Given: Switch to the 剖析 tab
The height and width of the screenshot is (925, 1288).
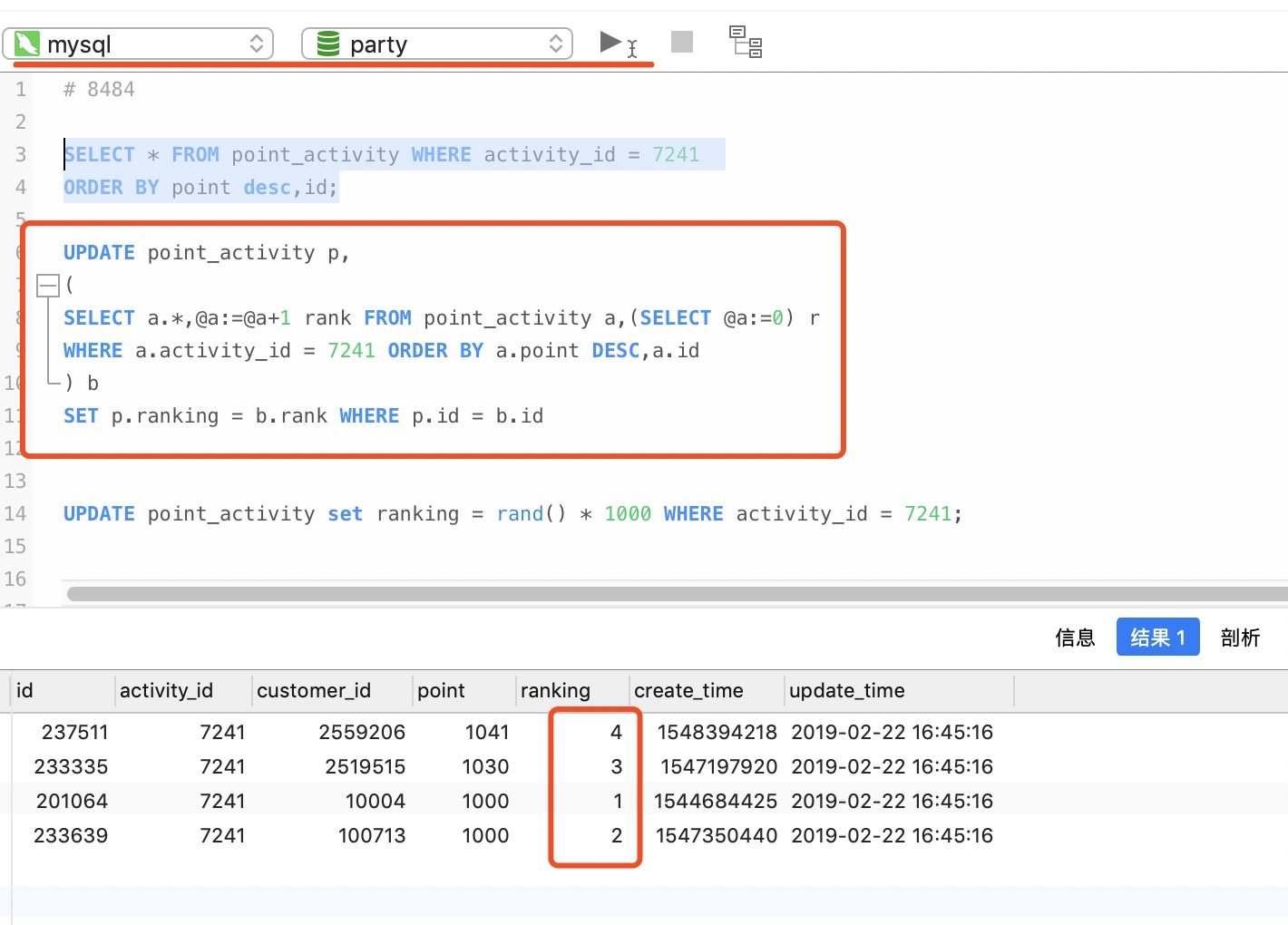Looking at the screenshot, I should [1240, 638].
